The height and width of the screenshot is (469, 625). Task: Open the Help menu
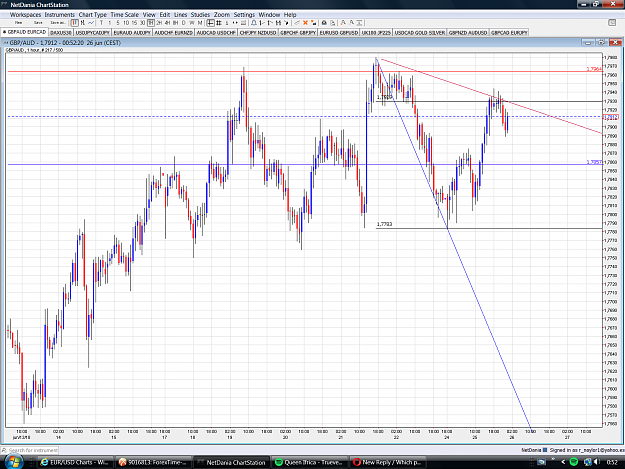290,15
